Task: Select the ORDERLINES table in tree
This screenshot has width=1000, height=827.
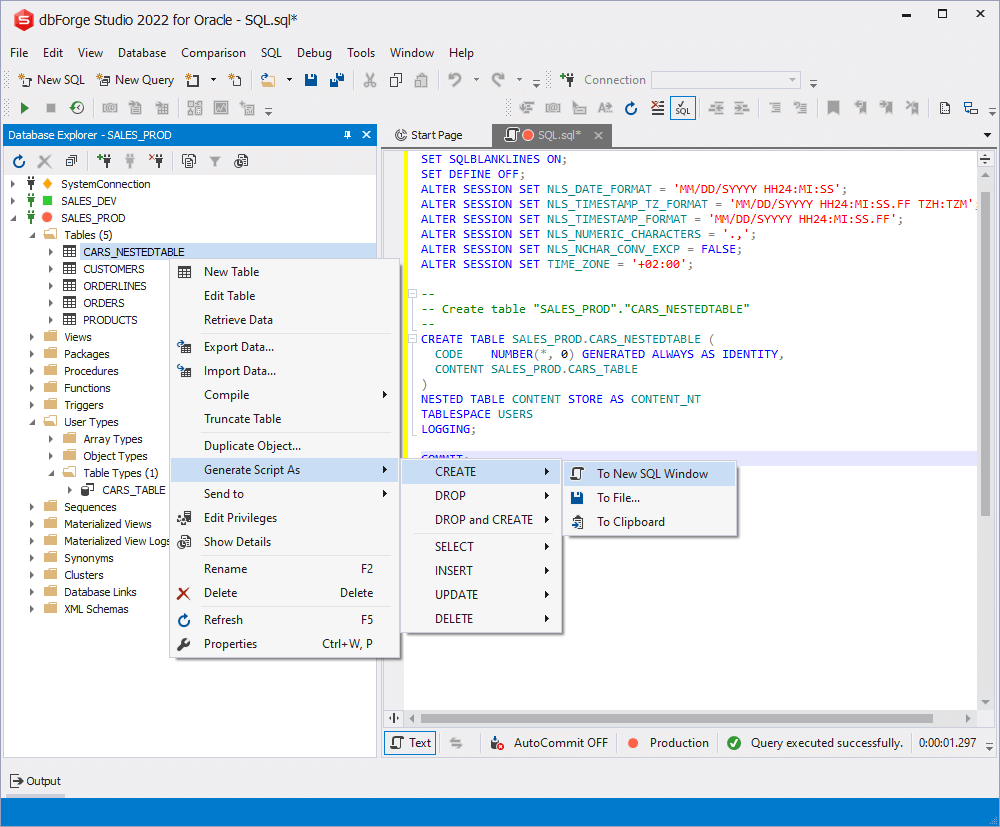Action: (x=115, y=286)
